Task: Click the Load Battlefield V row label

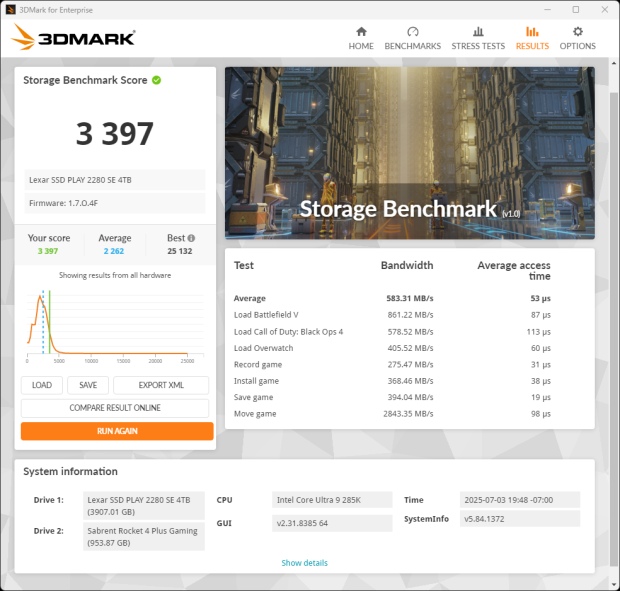Action: [x=266, y=315]
